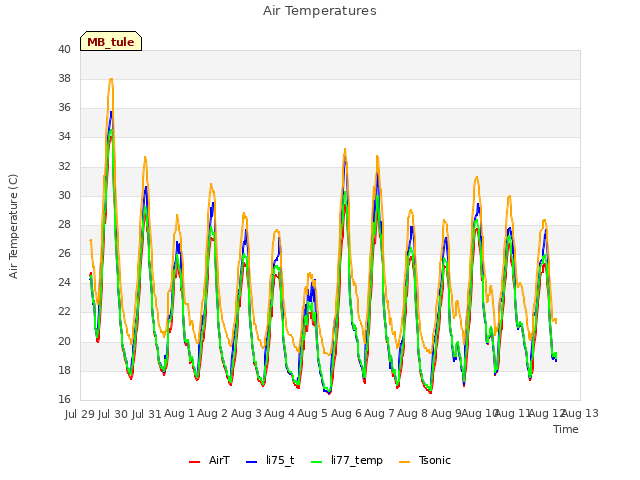Select the li75_t legend label
The width and height of the screenshot is (640, 480).
point(280,460)
